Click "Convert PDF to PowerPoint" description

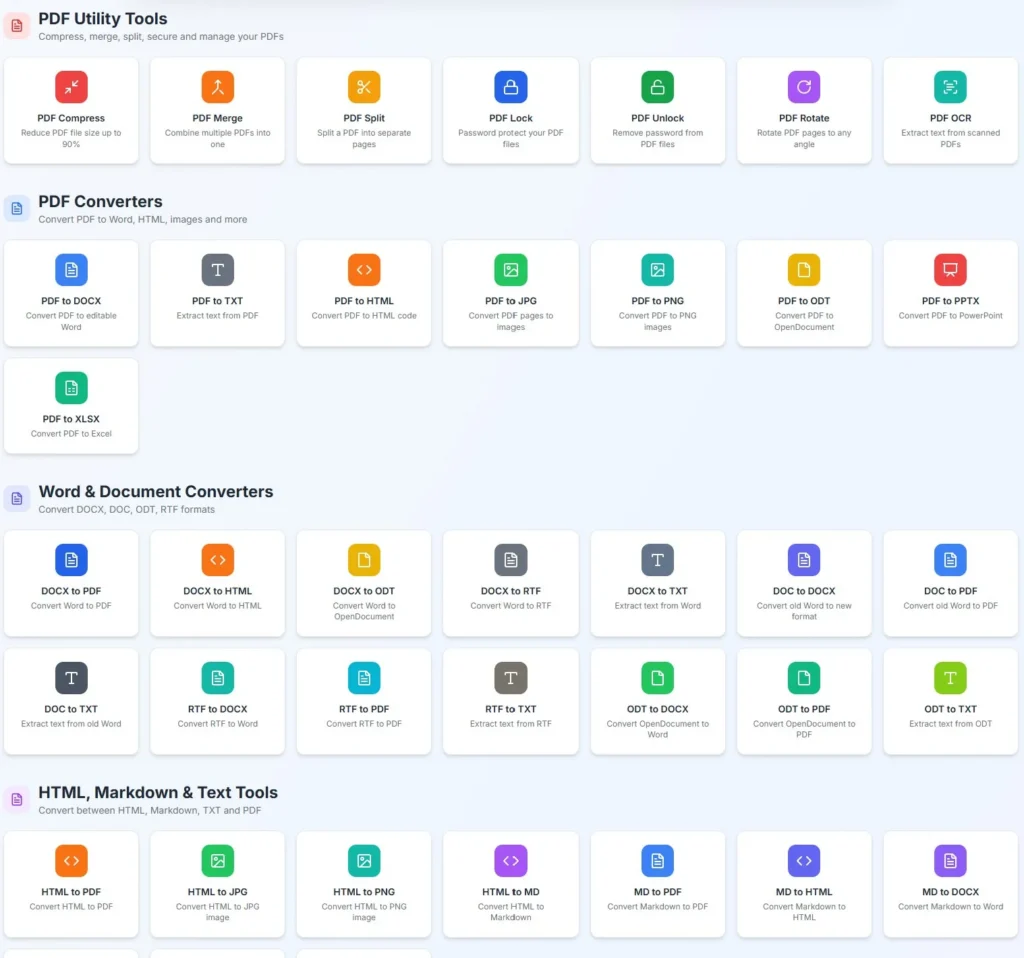coord(950,315)
